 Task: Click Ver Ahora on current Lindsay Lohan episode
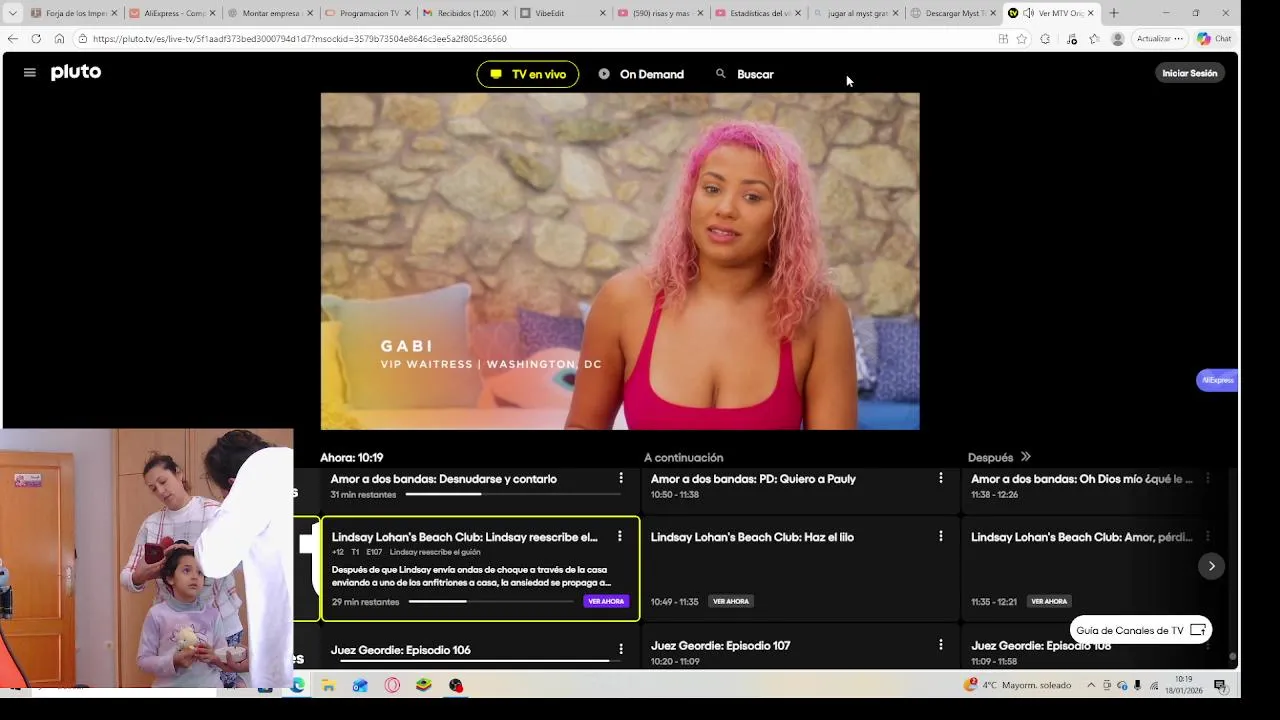606,602
